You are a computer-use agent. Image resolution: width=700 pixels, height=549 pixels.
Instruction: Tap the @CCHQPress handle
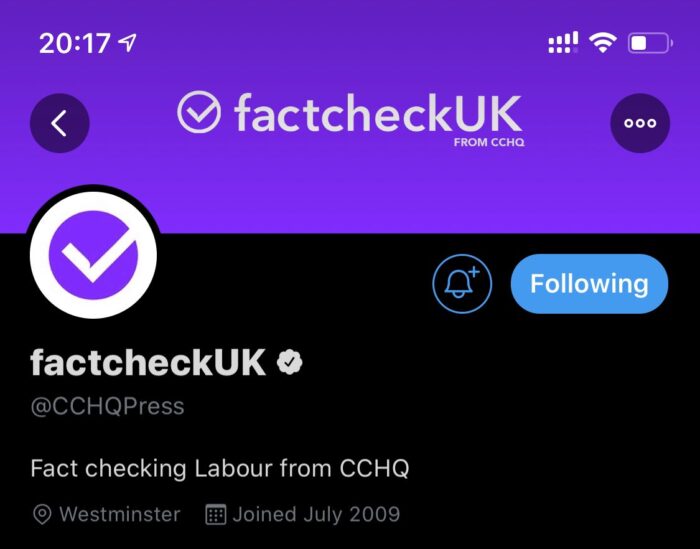point(107,406)
